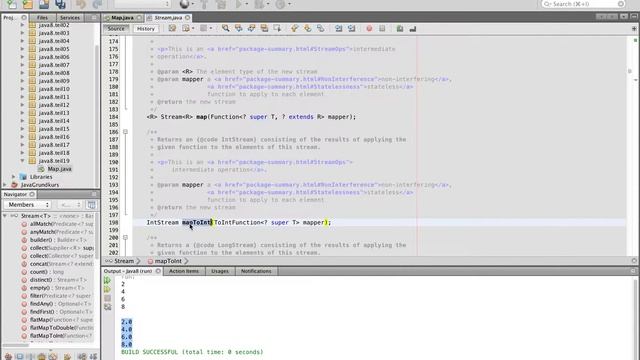Click the Next Bookmark icon

point(308,28)
